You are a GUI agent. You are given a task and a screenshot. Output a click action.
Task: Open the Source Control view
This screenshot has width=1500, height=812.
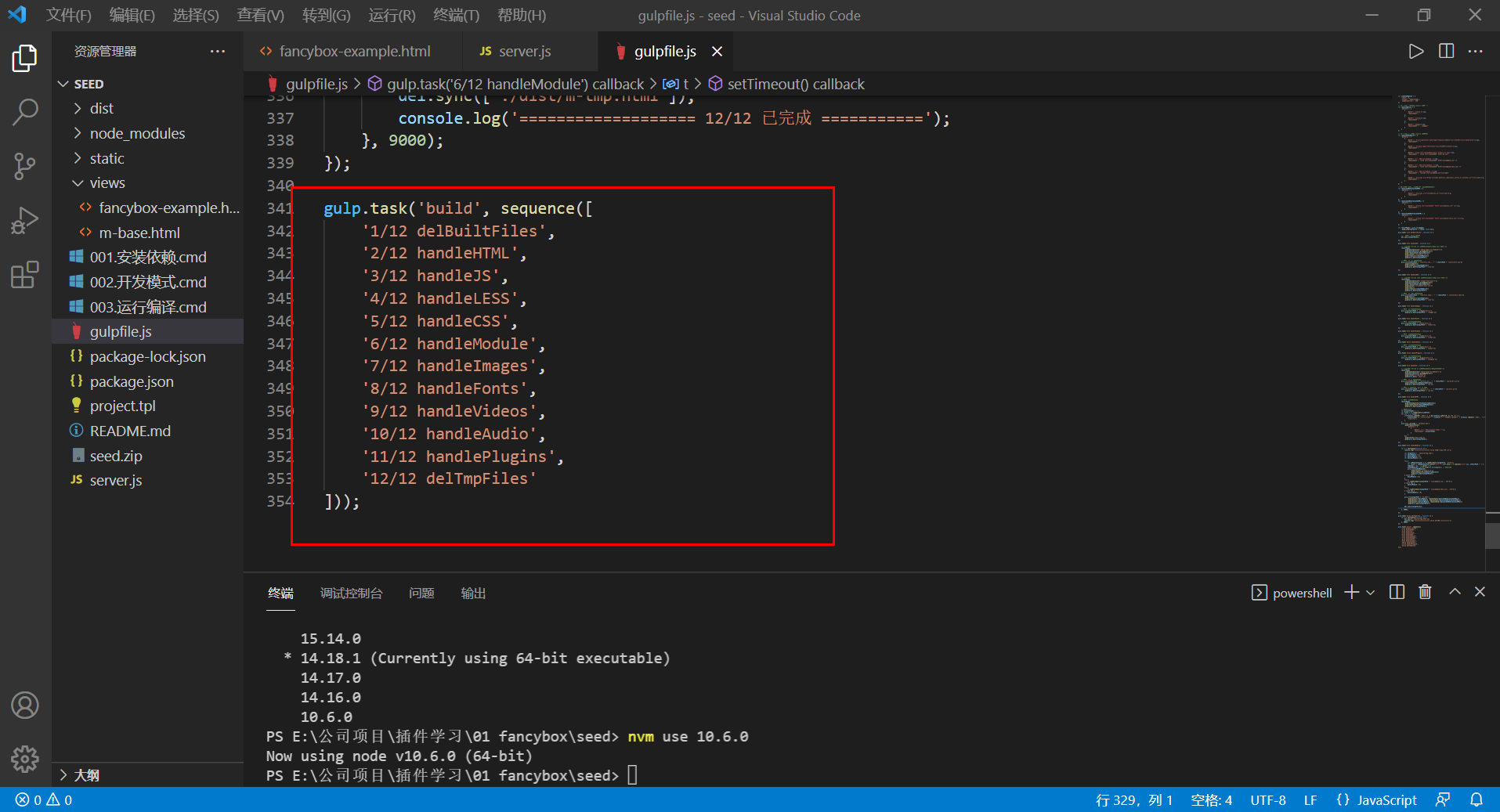25,166
